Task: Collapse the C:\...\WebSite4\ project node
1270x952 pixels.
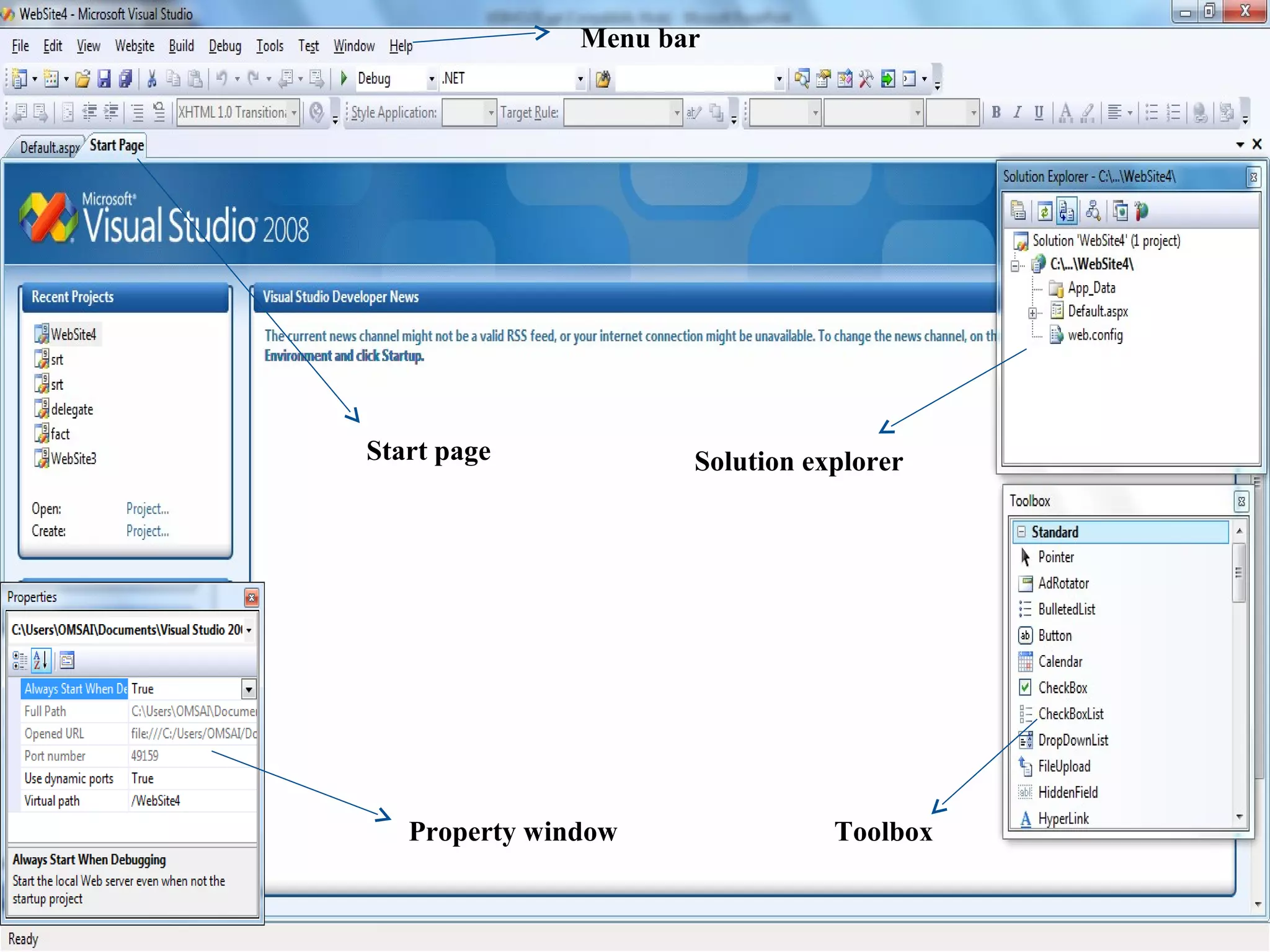Action: point(1015,266)
